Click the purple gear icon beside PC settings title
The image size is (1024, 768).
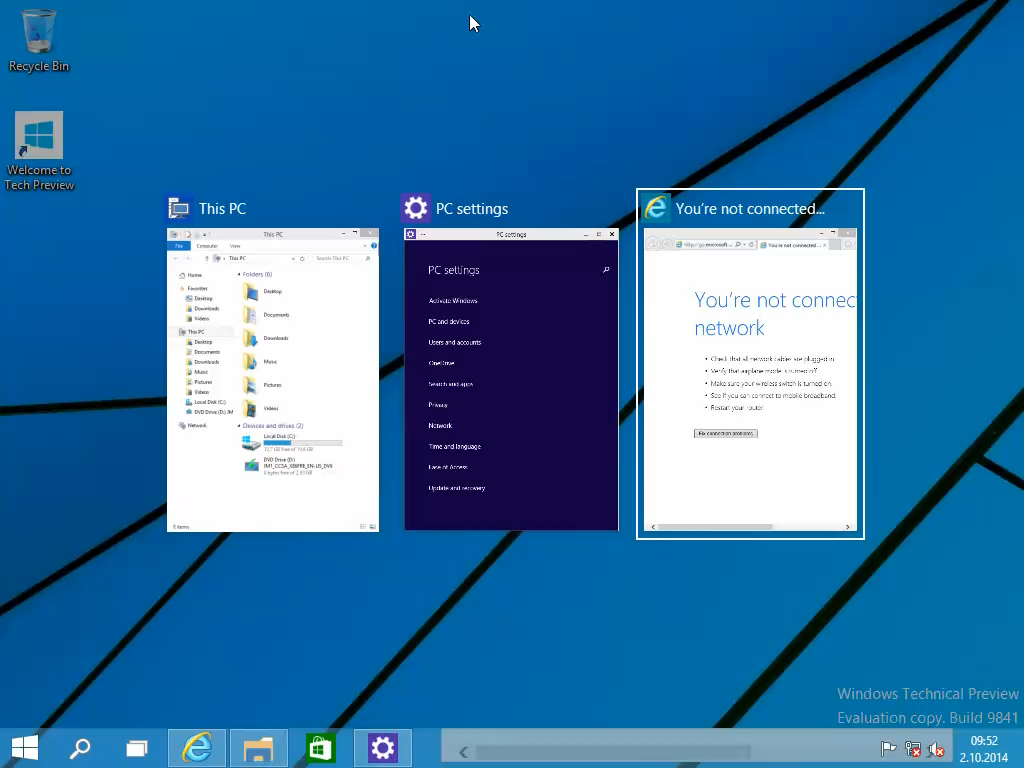click(415, 208)
